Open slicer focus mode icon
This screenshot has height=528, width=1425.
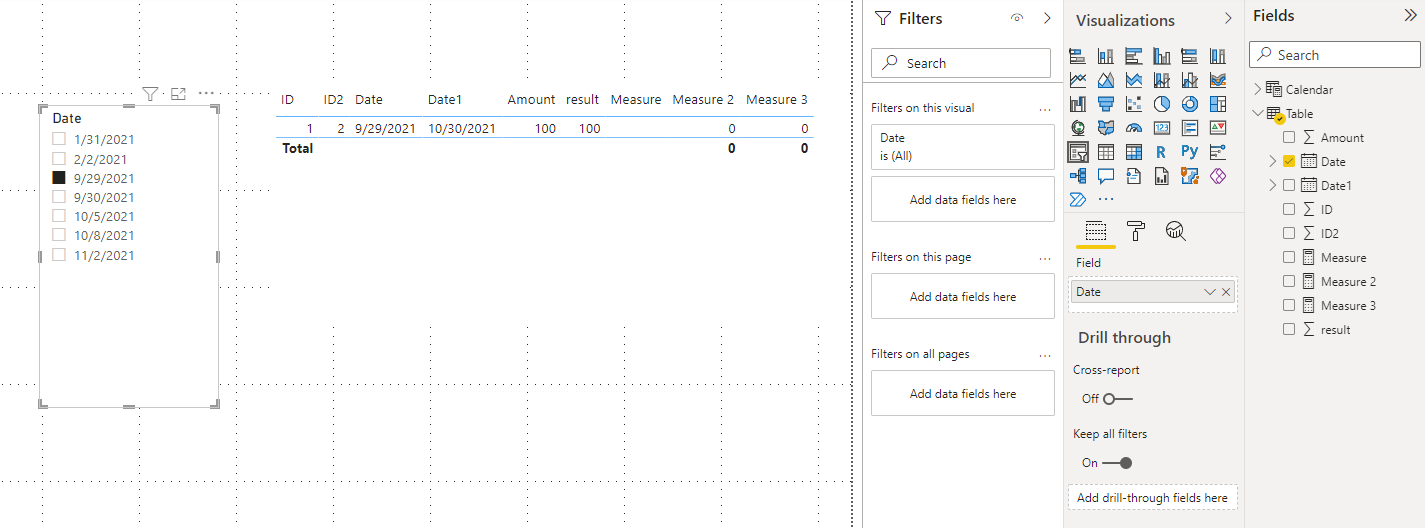(179, 94)
